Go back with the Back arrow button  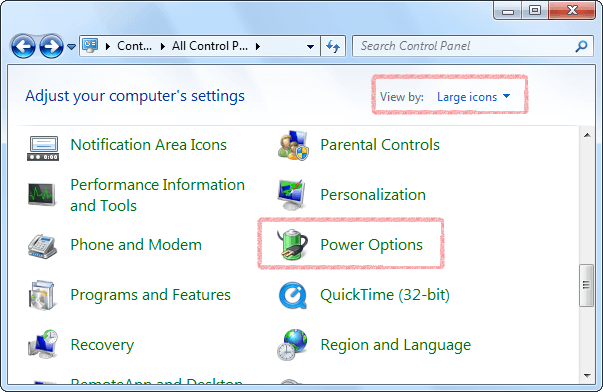[23, 47]
